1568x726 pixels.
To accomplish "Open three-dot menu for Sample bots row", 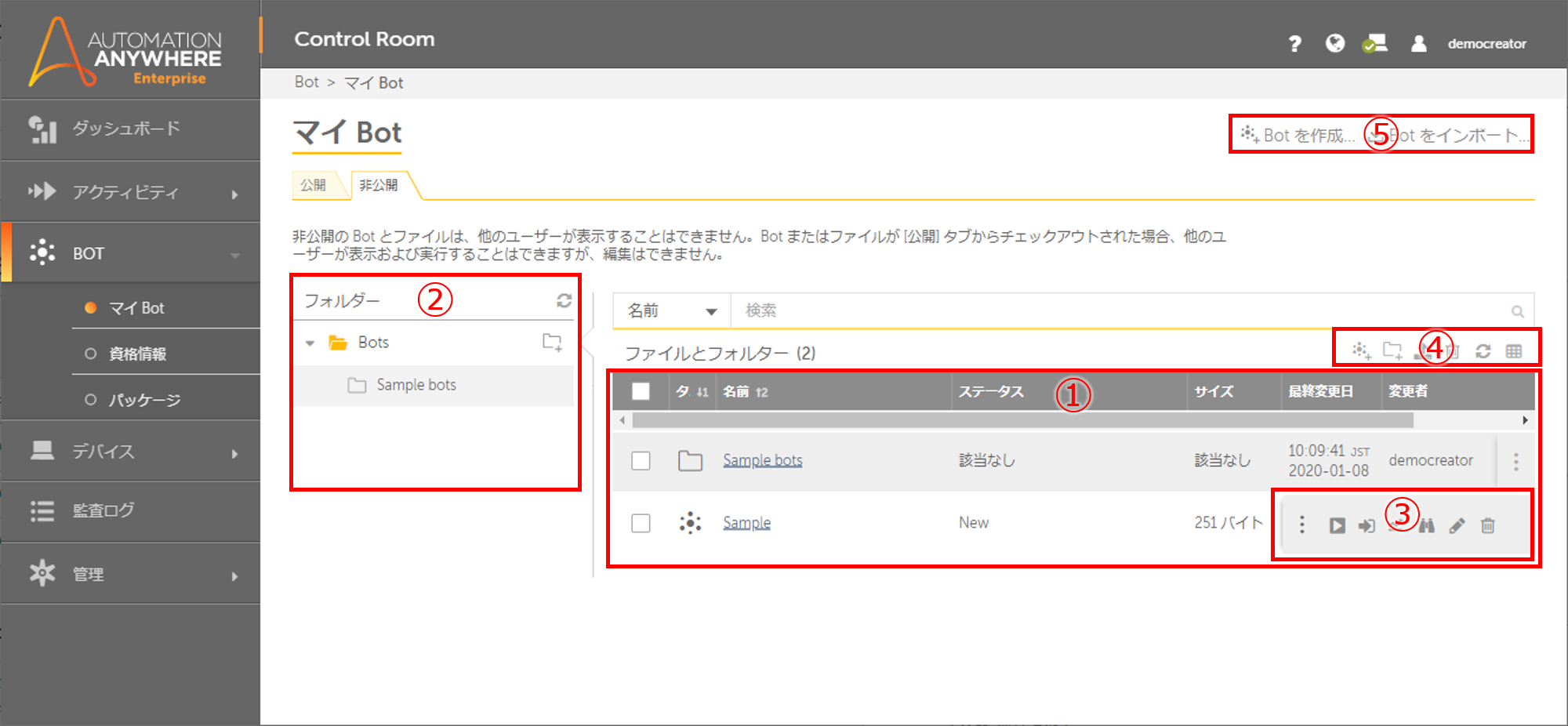I will [x=1516, y=462].
